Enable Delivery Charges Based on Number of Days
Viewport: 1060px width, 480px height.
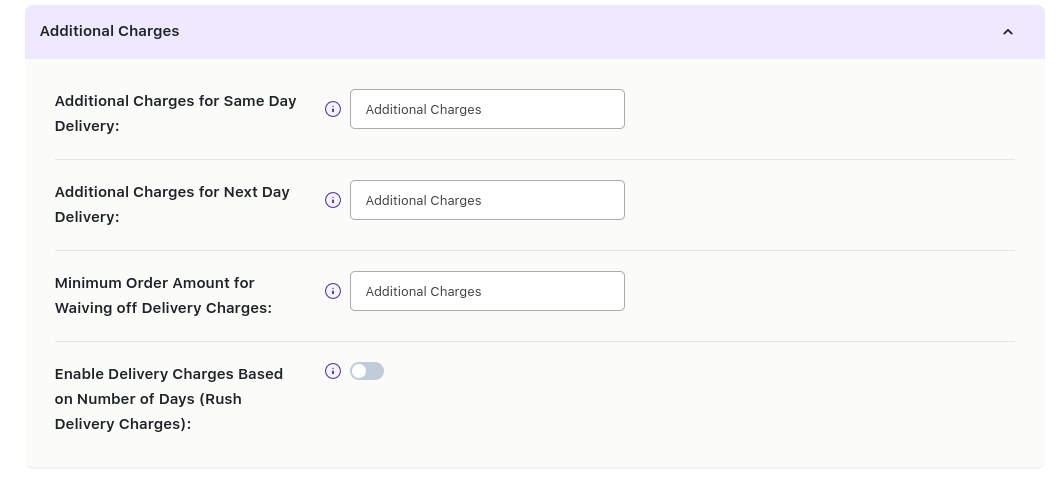366,371
